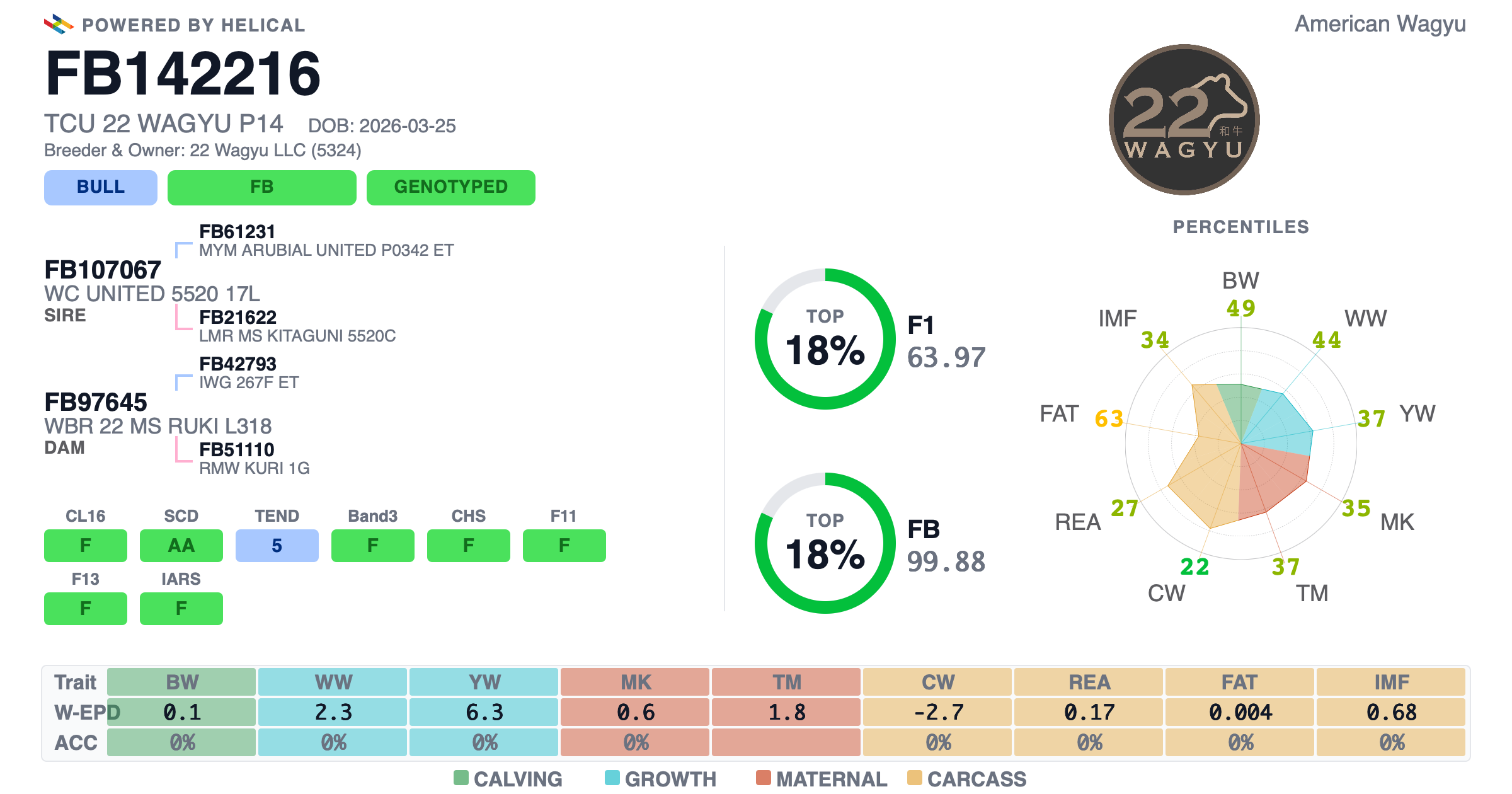Click the Helical logo icon
Screen dimensions: 1512x794
[59, 25]
